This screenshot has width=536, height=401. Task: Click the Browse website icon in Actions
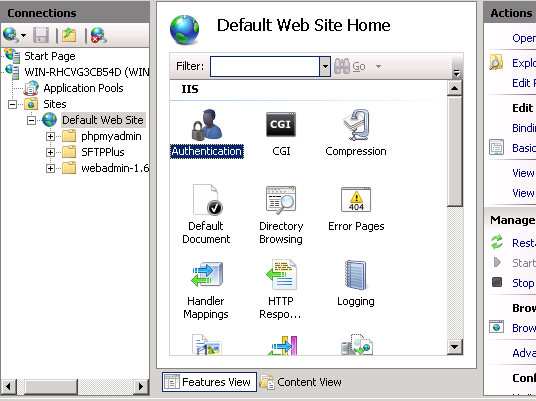point(496,326)
